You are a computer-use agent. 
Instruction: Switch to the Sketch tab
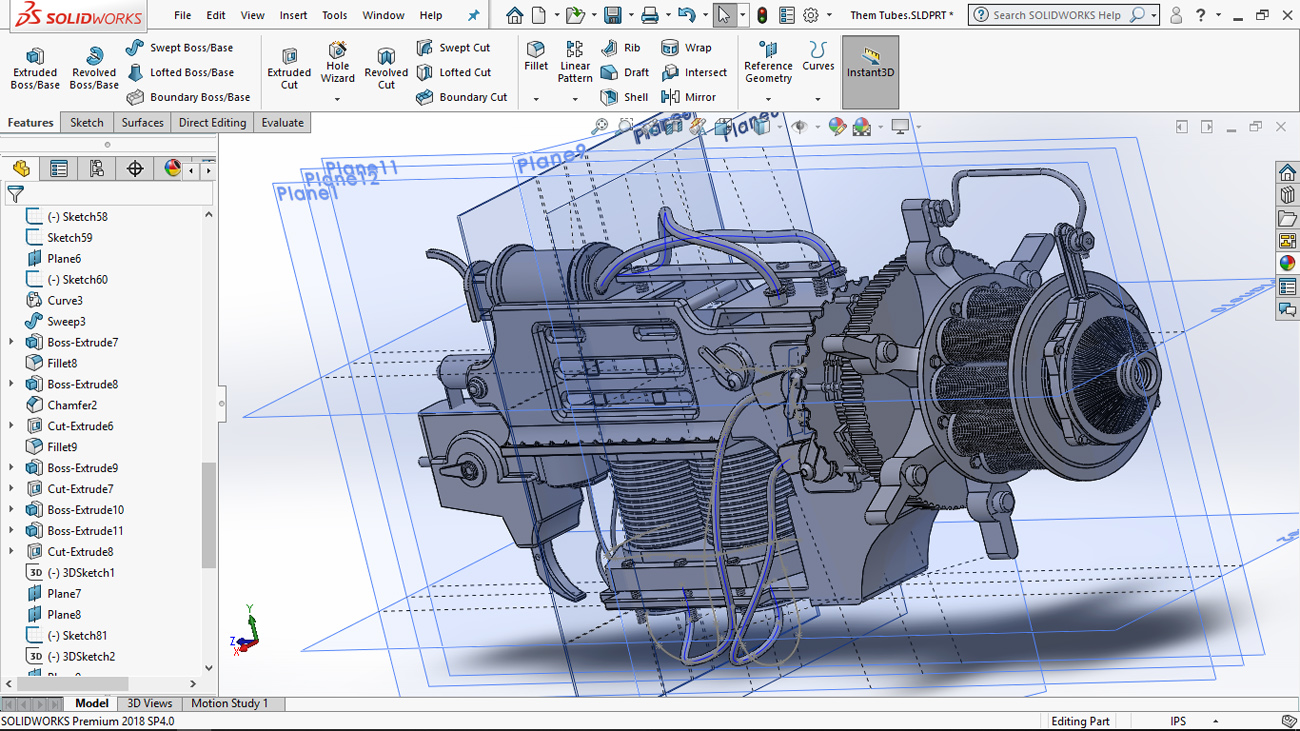pyautogui.click(x=87, y=123)
